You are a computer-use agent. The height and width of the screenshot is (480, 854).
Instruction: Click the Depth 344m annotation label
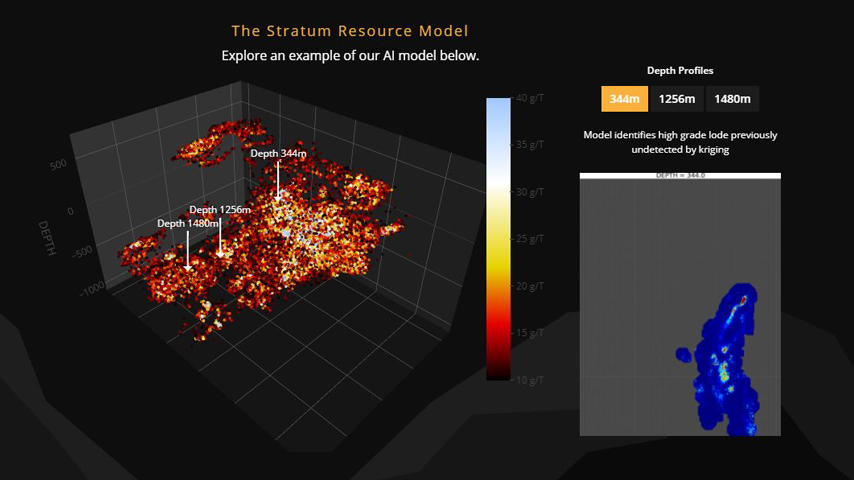click(x=278, y=153)
